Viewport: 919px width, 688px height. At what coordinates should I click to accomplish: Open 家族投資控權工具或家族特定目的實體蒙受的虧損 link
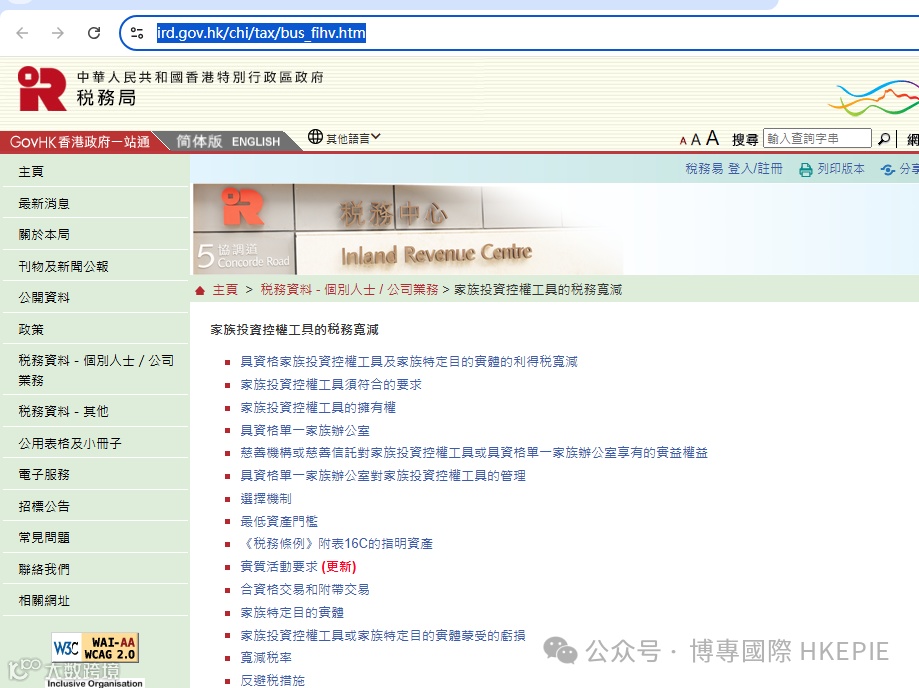coord(383,635)
